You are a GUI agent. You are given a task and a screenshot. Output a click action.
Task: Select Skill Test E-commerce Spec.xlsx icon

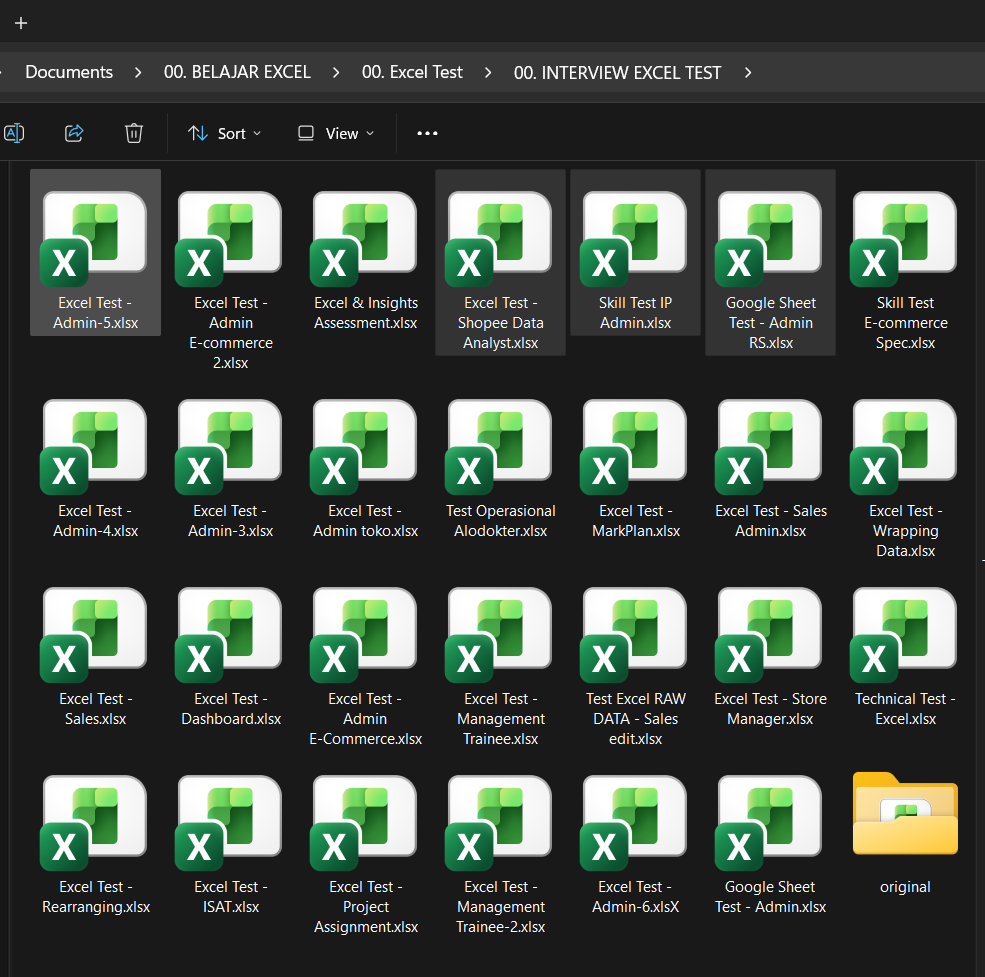(x=905, y=239)
